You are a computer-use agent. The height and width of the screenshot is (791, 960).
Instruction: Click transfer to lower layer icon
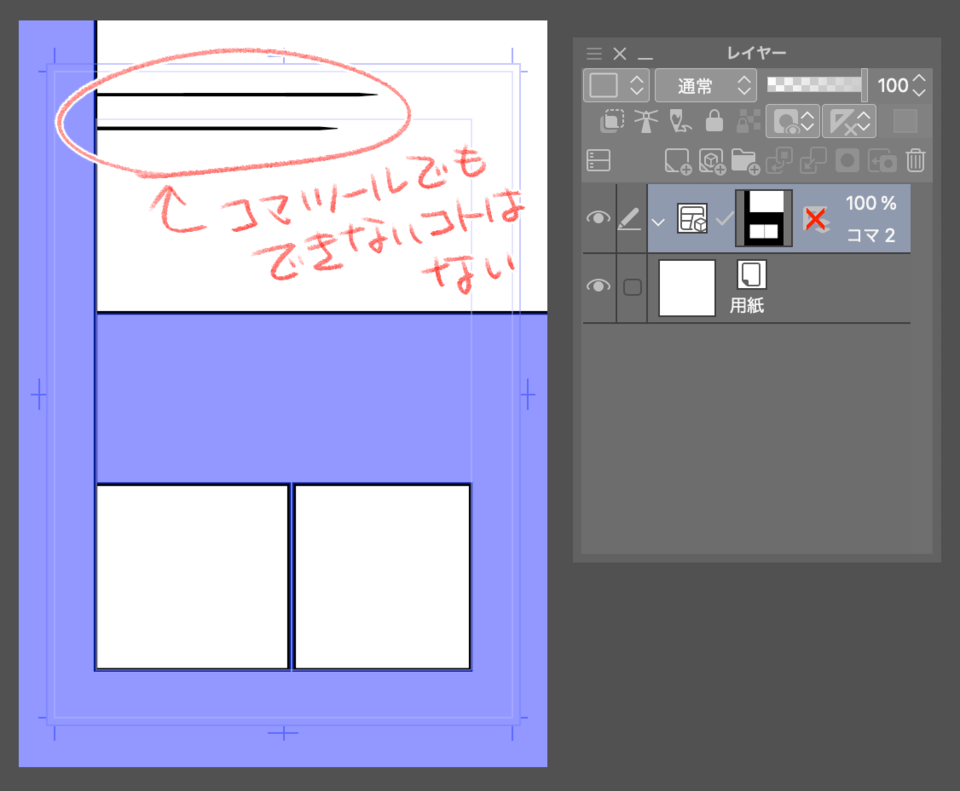pyautogui.click(x=779, y=161)
